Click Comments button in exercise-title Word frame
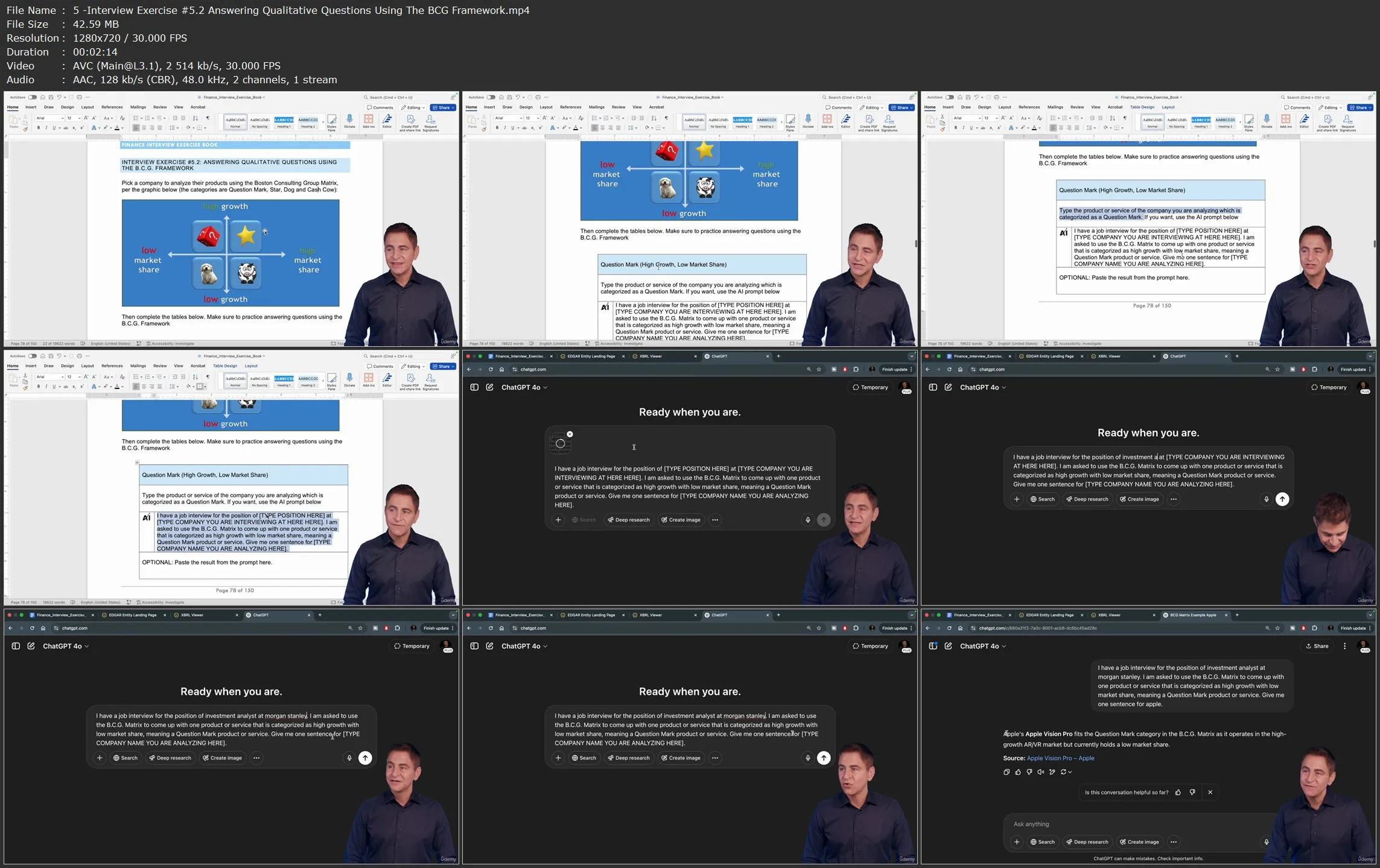 click(x=380, y=108)
